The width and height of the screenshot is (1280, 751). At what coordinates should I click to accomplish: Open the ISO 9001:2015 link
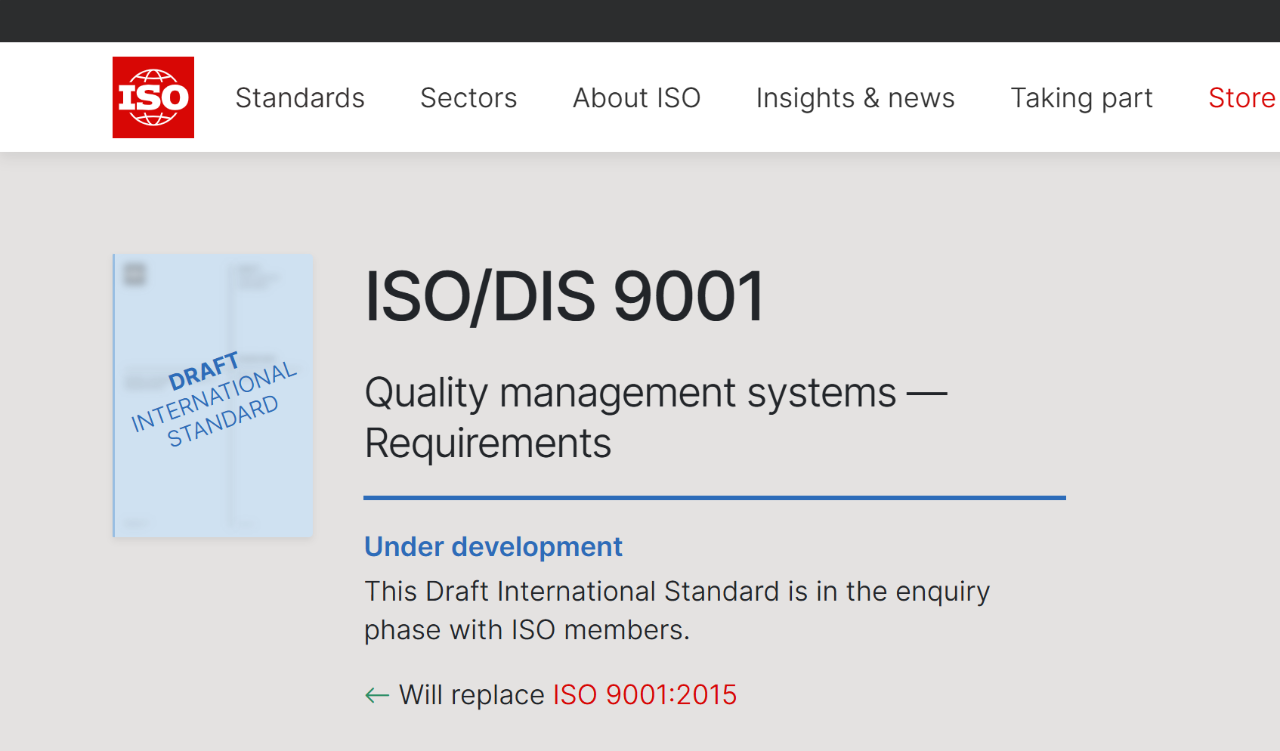tap(645, 695)
